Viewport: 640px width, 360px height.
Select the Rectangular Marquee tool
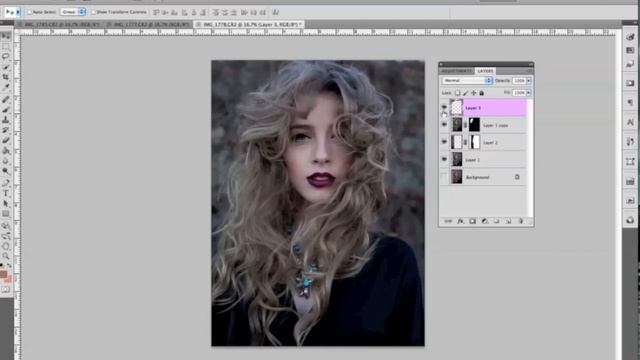point(6,47)
